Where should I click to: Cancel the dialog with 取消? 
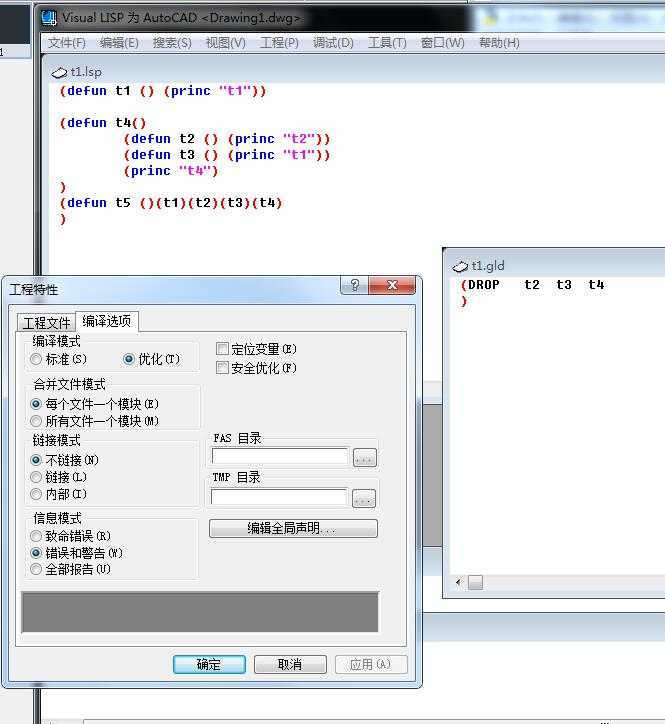point(290,664)
